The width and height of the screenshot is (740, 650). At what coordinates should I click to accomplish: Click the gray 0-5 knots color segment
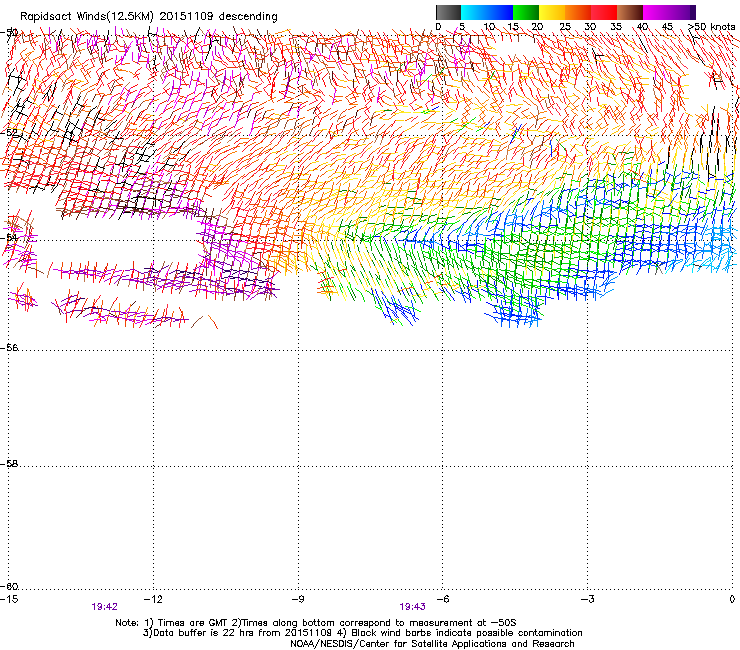(448, 12)
